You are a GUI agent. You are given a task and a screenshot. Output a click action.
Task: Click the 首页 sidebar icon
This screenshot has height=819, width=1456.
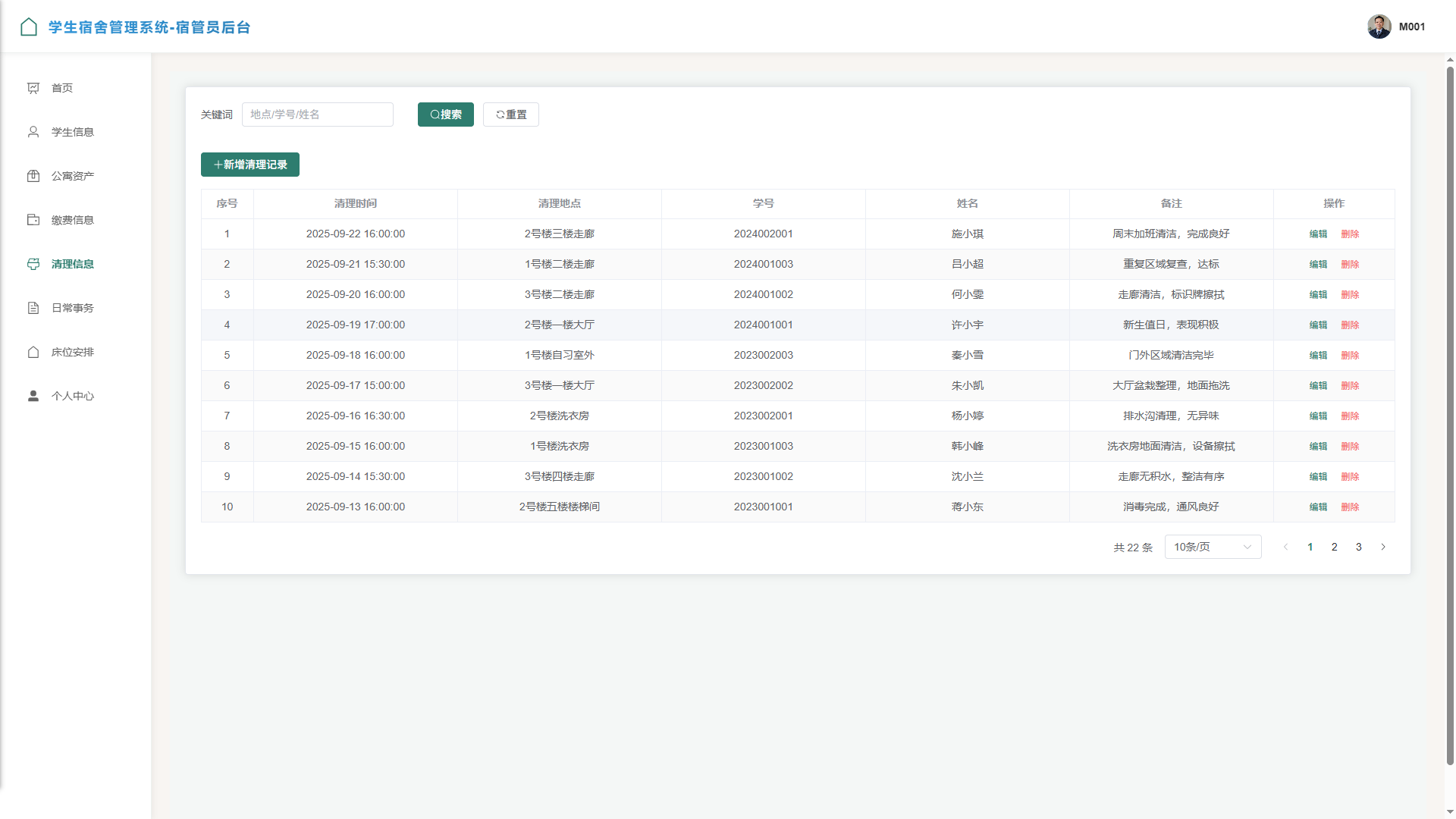(x=33, y=88)
